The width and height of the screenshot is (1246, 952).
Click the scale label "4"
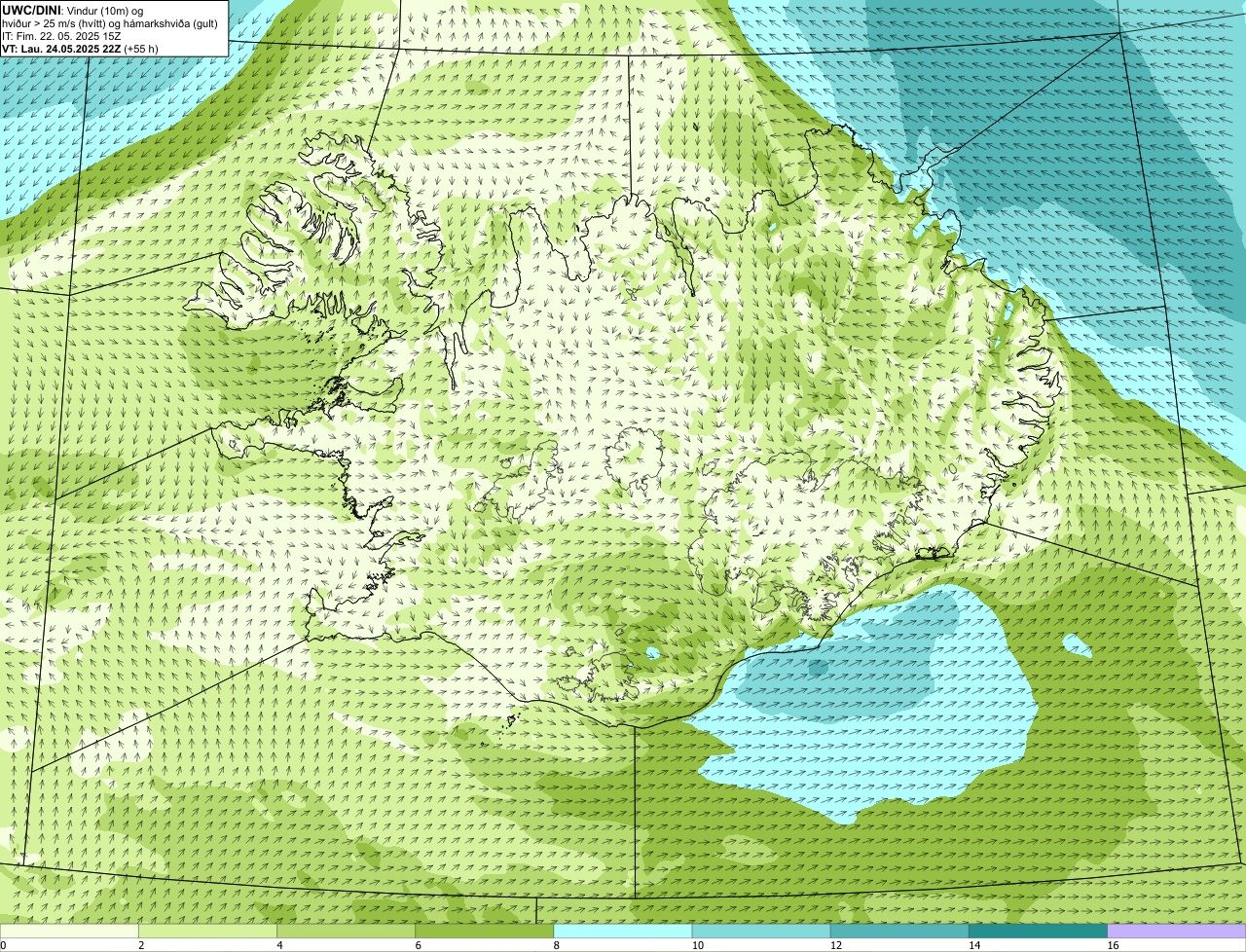[x=279, y=945]
